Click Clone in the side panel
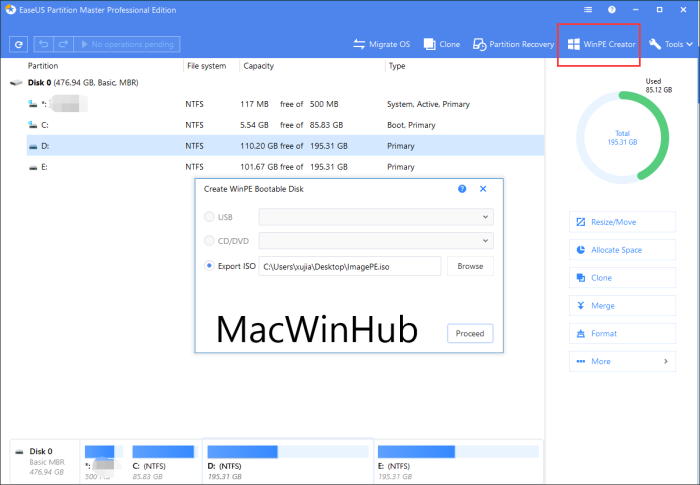Image resolution: width=700 pixels, height=485 pixels. pos(622,278)
